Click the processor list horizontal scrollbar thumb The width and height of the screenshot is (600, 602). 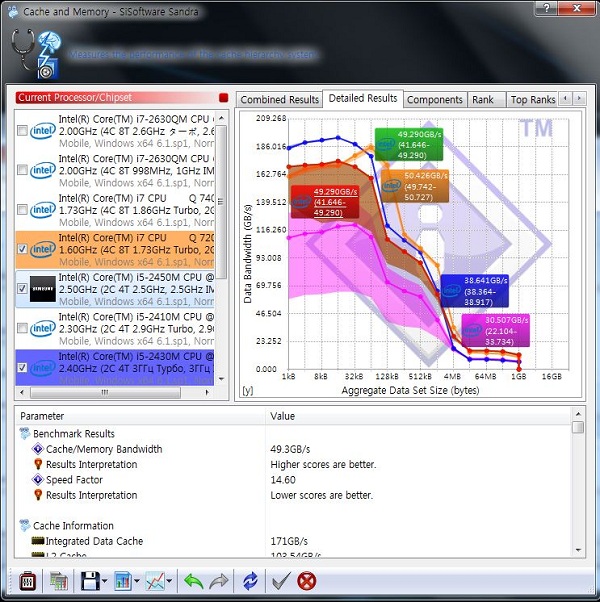[x=105, y=392]
